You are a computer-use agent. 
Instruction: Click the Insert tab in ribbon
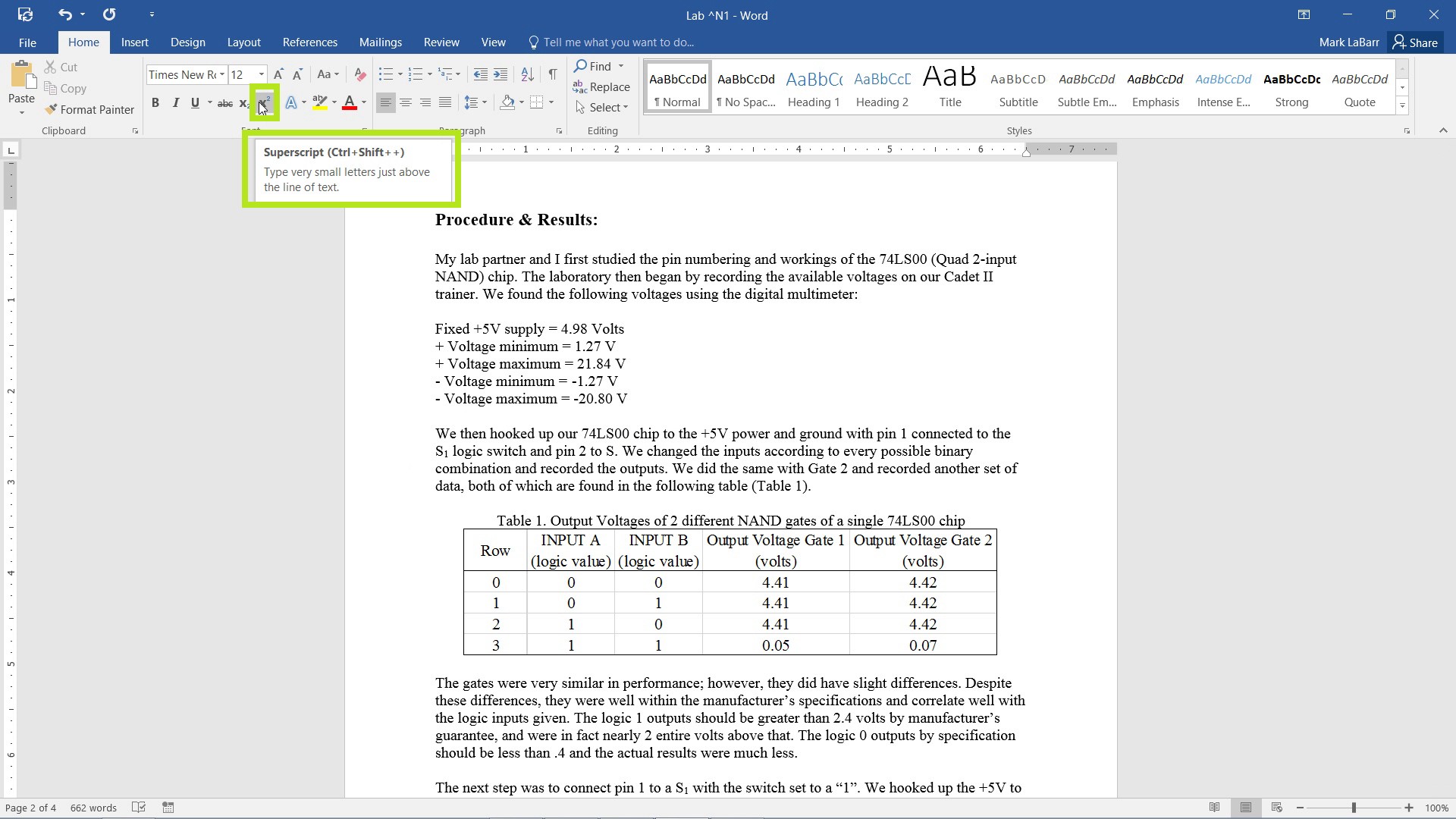coord(134,42)
